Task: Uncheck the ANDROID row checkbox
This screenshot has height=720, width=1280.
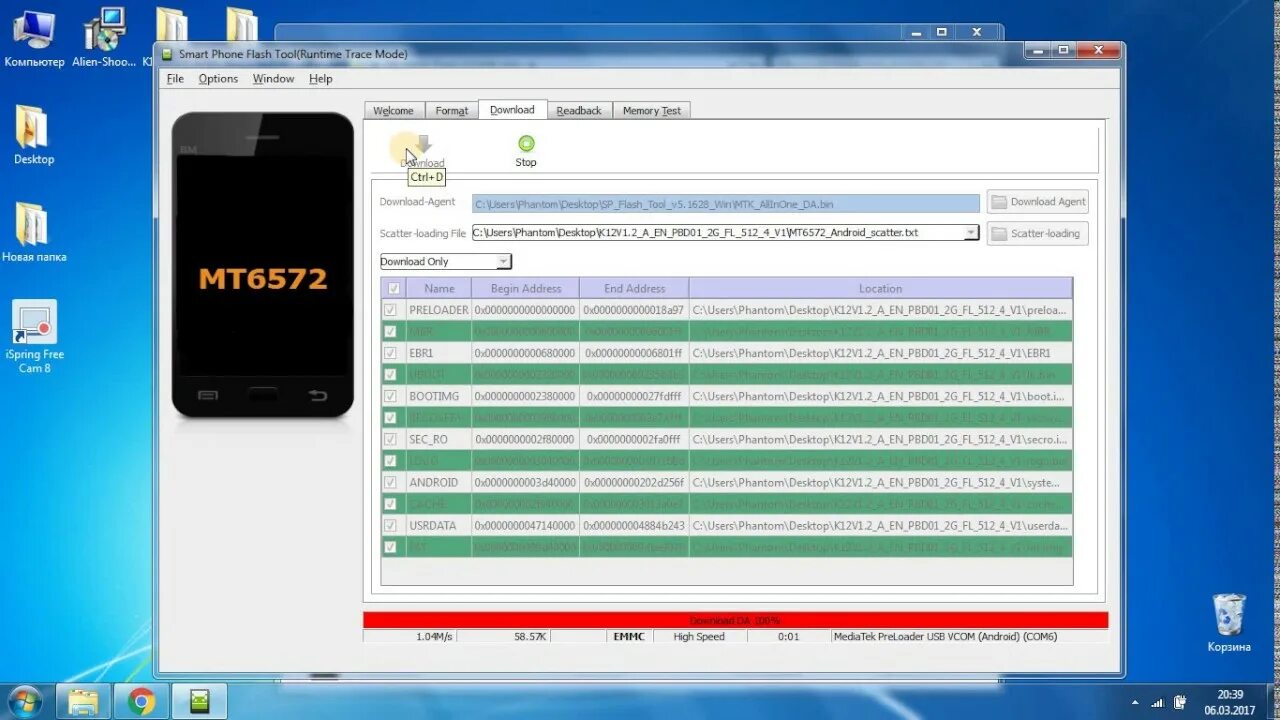Action: pos(390,482)
